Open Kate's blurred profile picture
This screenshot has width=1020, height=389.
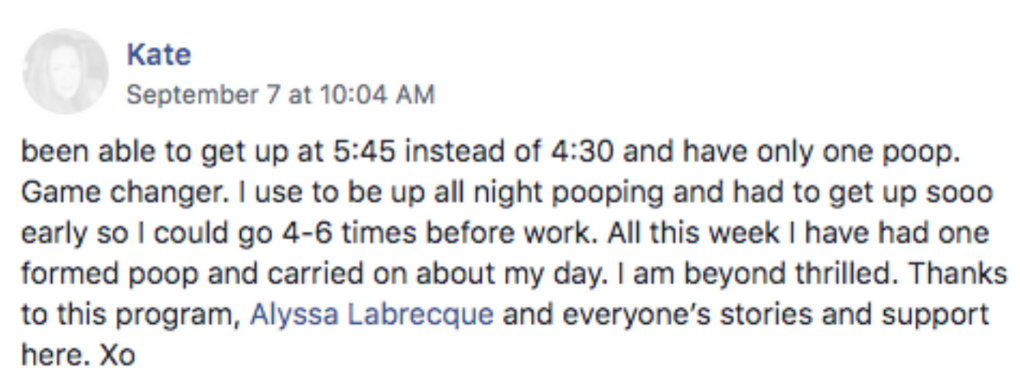click(65, 71)
